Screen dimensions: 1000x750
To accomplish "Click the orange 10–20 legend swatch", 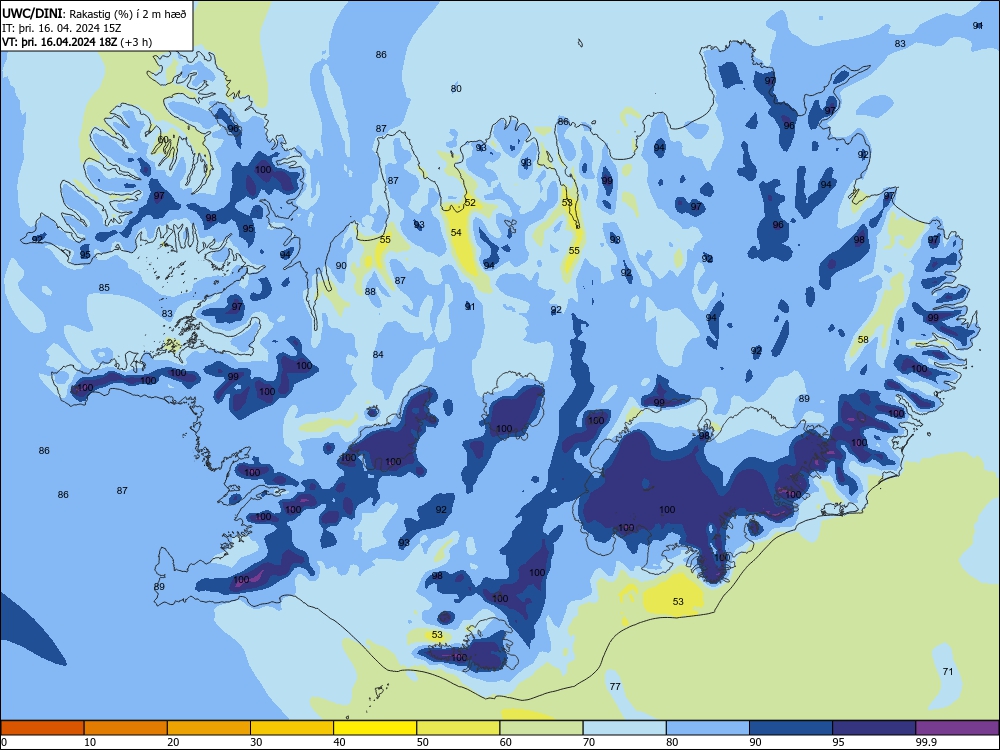I will pyautogui.click(x=126, y=728).
